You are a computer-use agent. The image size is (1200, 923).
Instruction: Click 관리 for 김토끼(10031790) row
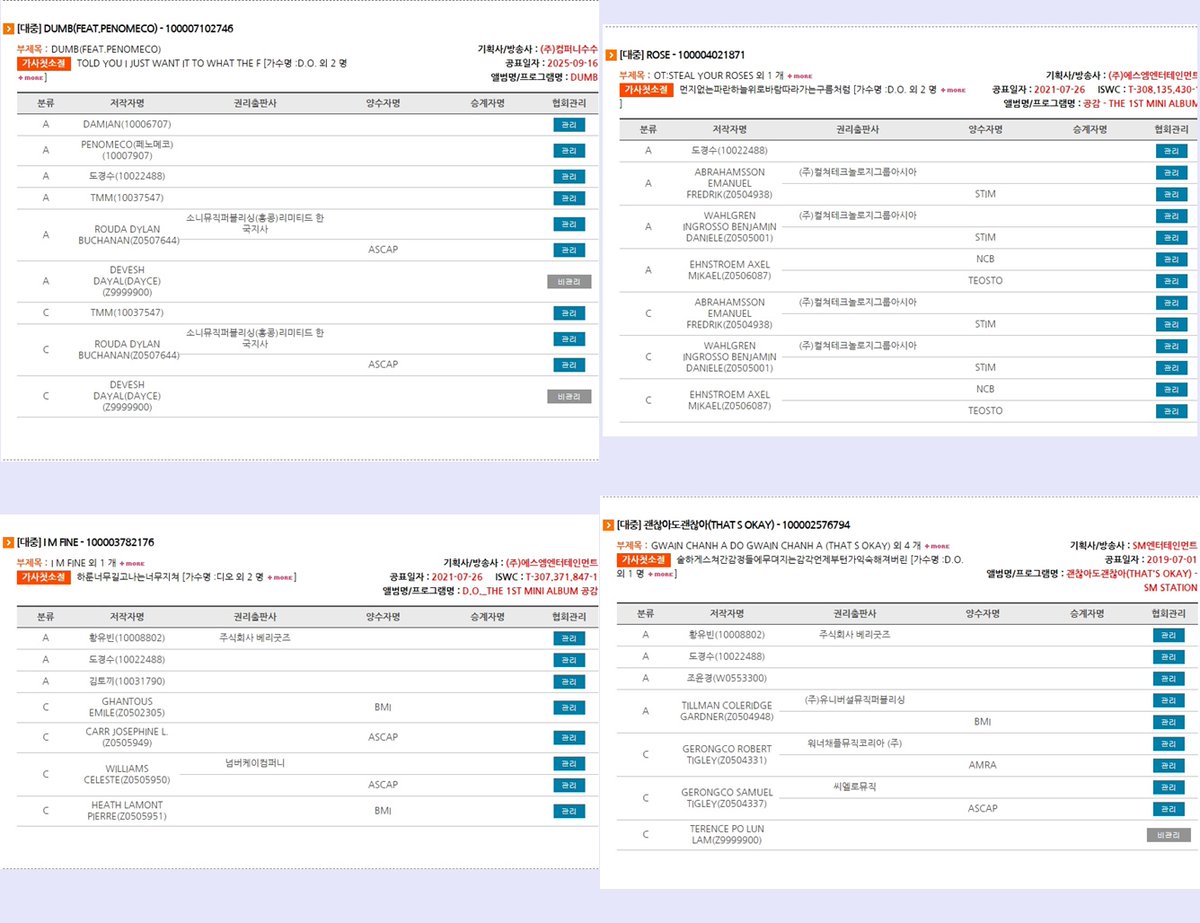click(x=569, y=682)
